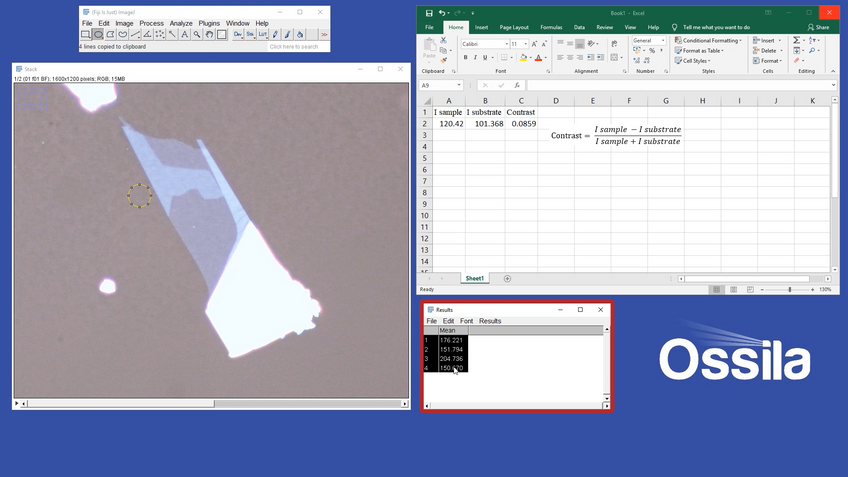The width and height of the screenshot is (848, 477).
Task: Select the Paintbrush tool in ImageJ
Action: click(x=288, y=34)
